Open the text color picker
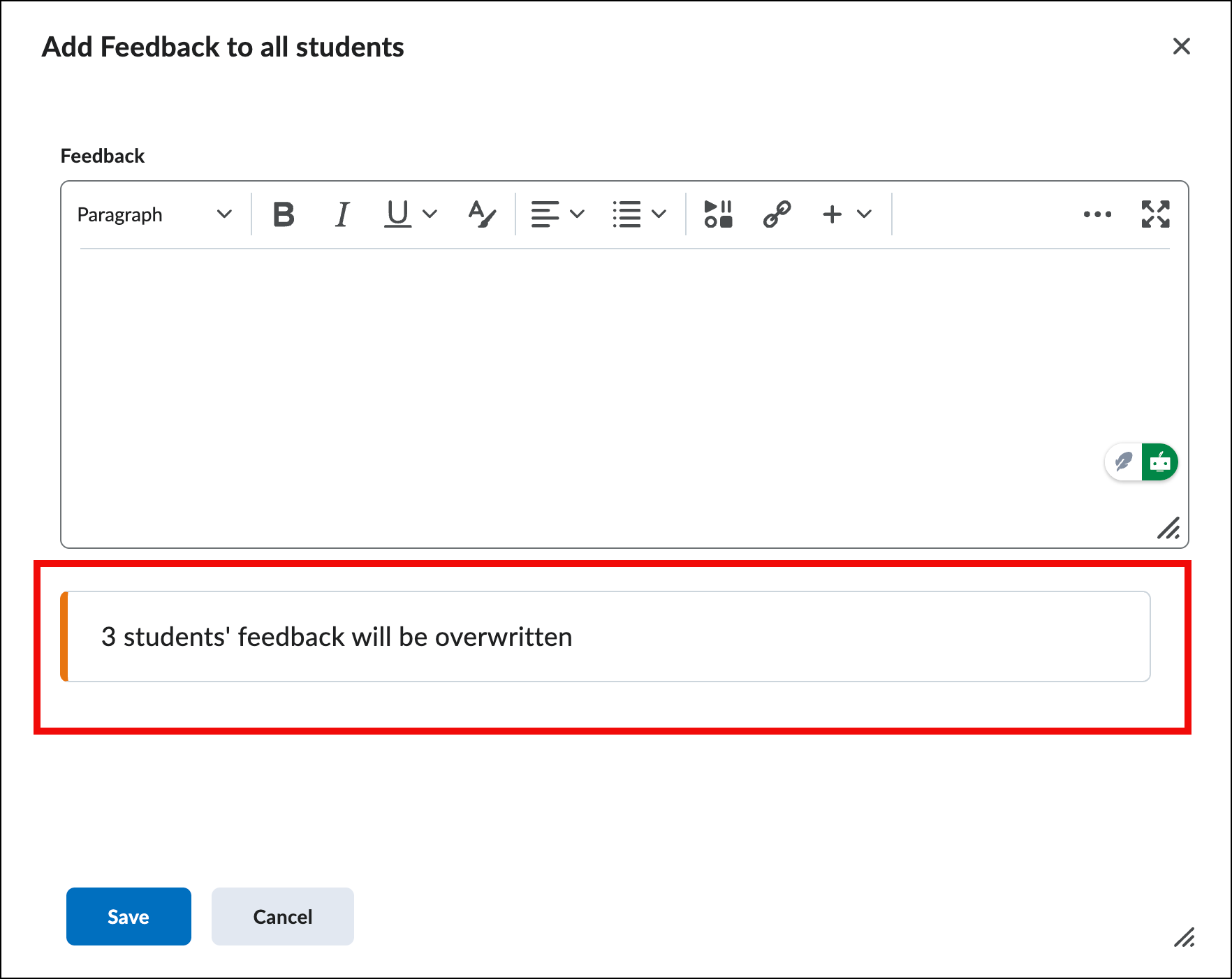 481,214
